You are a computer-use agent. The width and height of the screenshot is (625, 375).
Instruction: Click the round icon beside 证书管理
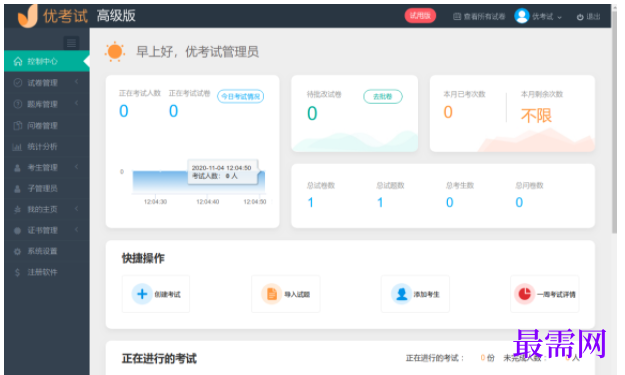point(18,230)
